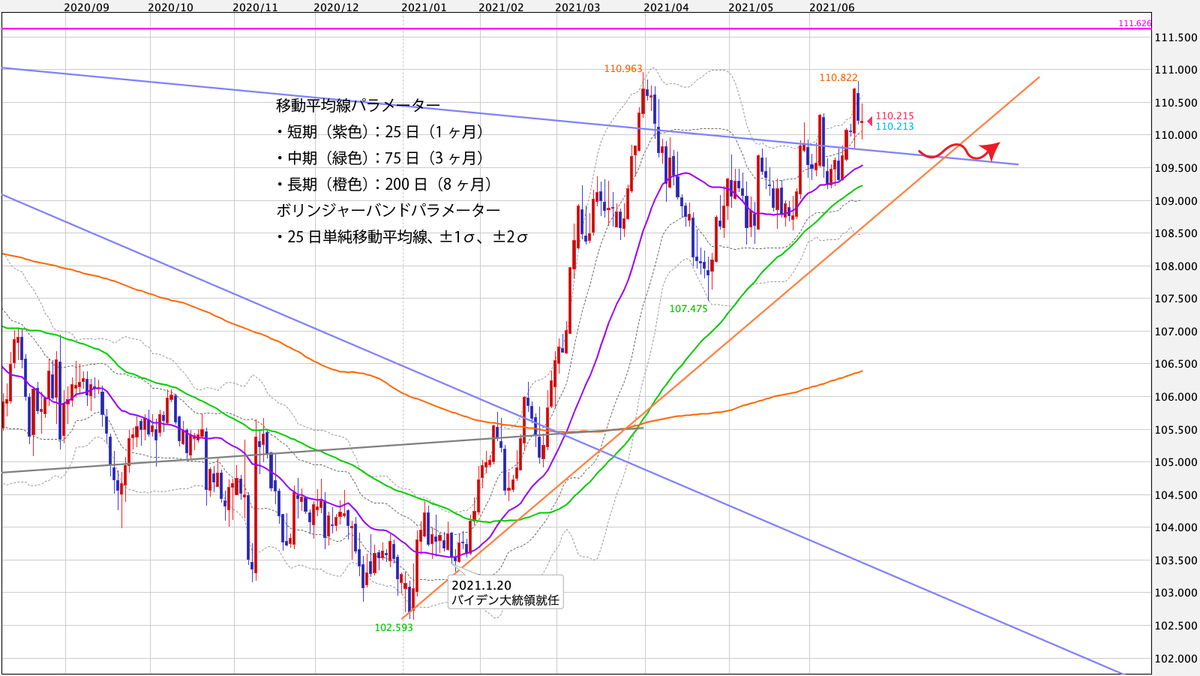This screenshot has height=676, width=1200.
Task: Click the 長期（橙色）：200日 line
Action: click(384, 185)
